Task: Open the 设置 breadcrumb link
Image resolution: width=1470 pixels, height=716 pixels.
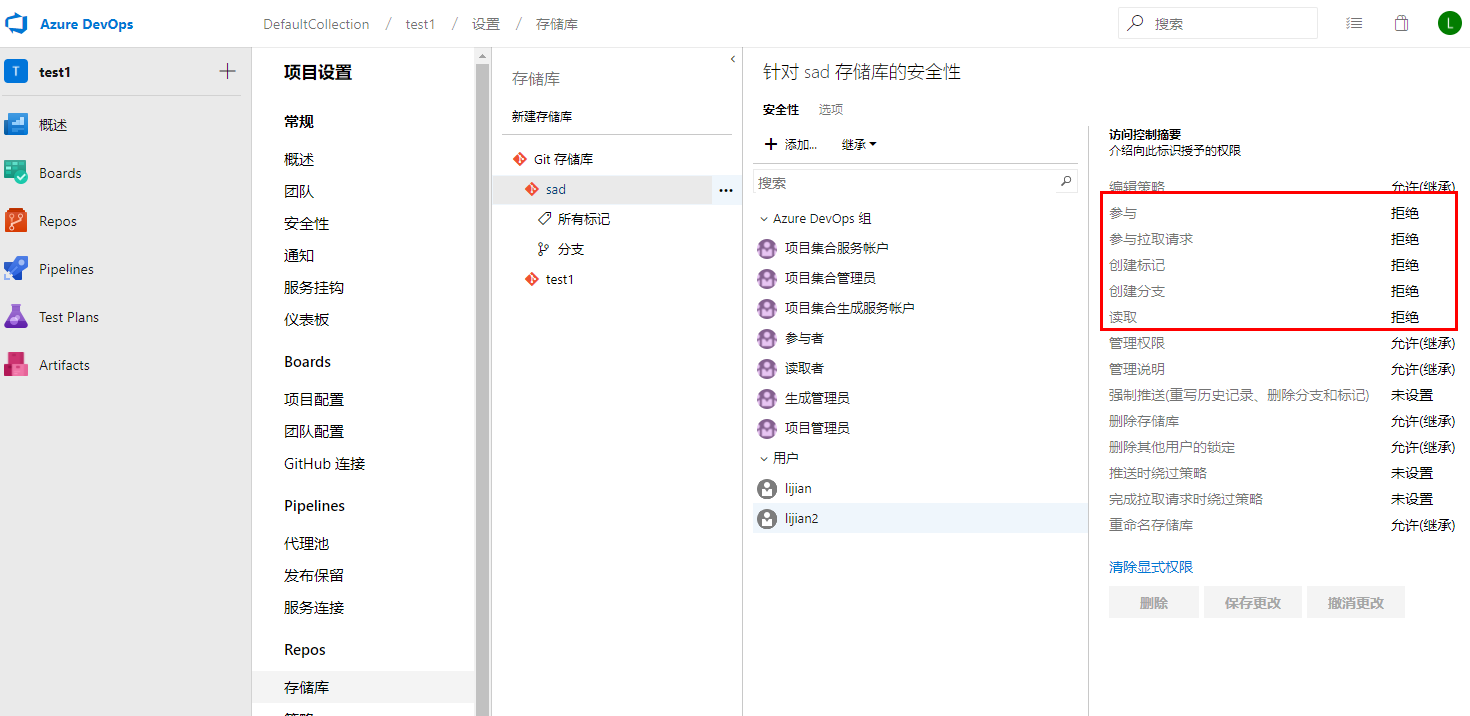Action: (486, 24)
